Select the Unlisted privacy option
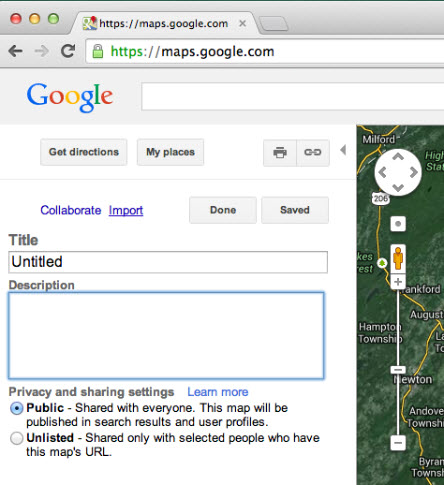The image size is (444, 485). click(x=16, y=438)
